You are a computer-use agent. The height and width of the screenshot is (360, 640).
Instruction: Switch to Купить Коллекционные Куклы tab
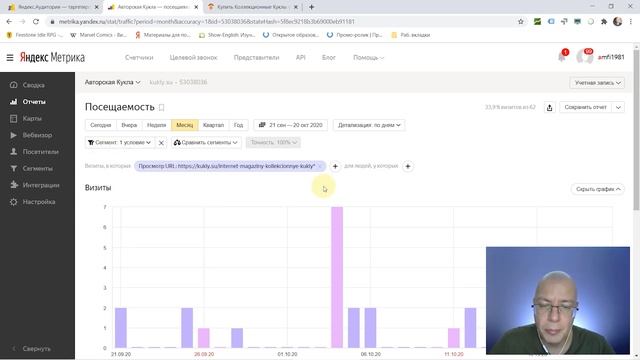click(x=252, y=7)
